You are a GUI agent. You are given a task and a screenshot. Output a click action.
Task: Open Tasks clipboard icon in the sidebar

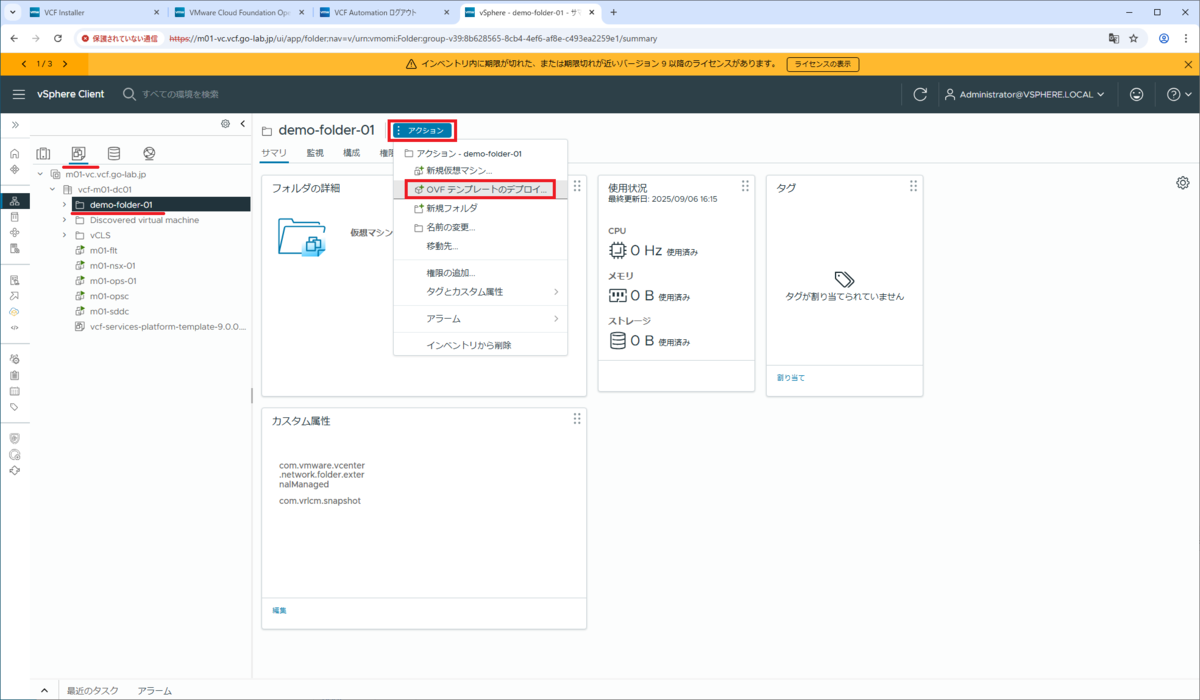coord(14,375)
